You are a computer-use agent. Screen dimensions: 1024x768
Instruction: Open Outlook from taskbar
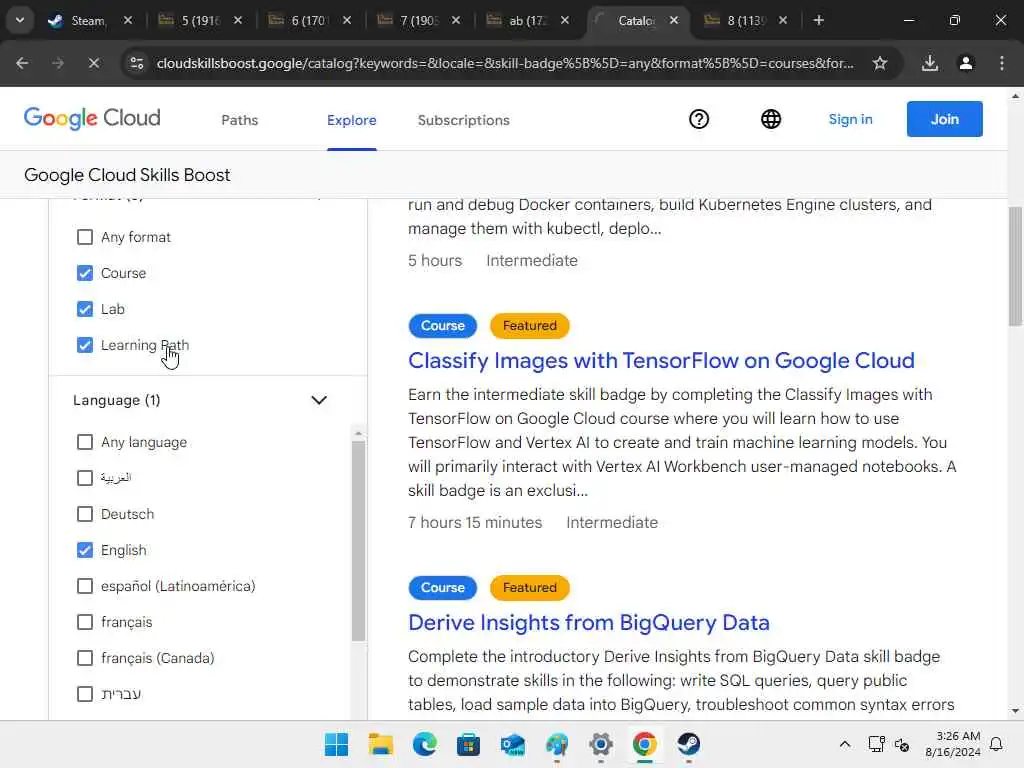click(x=513, y=744)
